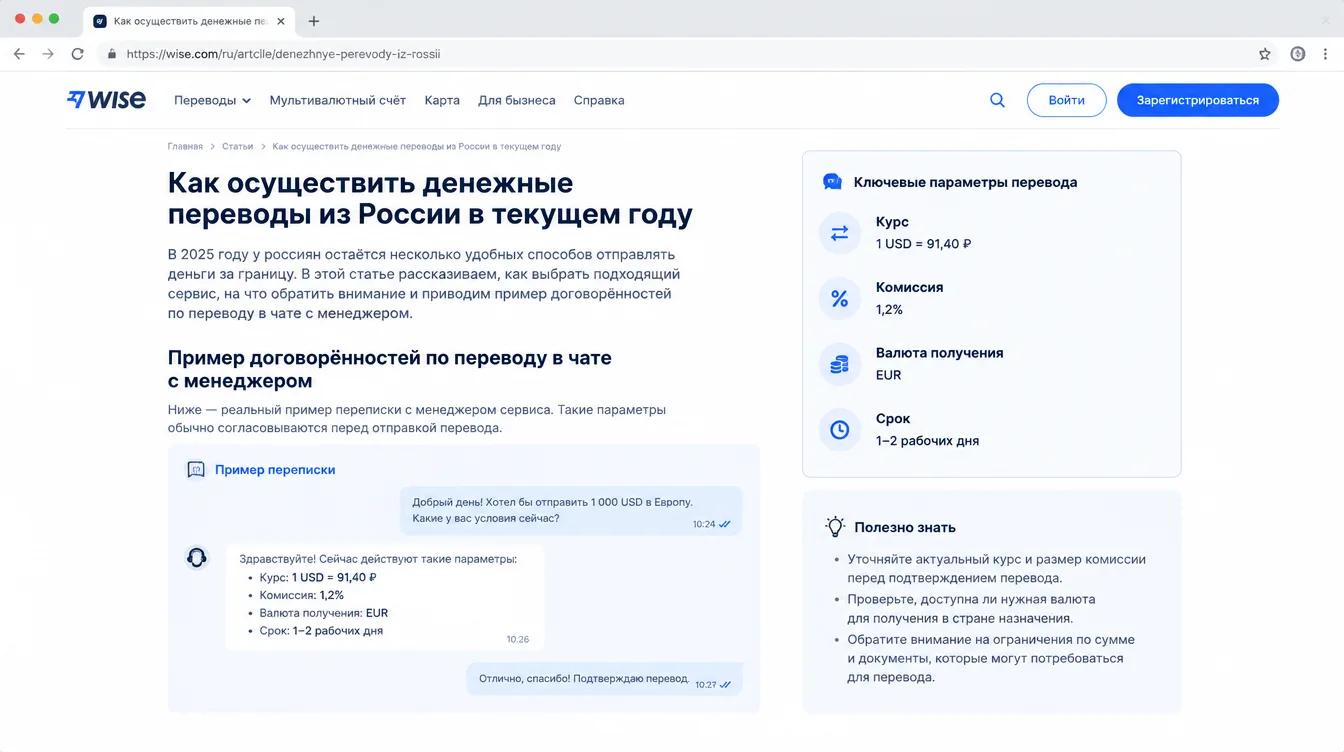Click the sidebar value "1,2%"

tap(889, 310)
